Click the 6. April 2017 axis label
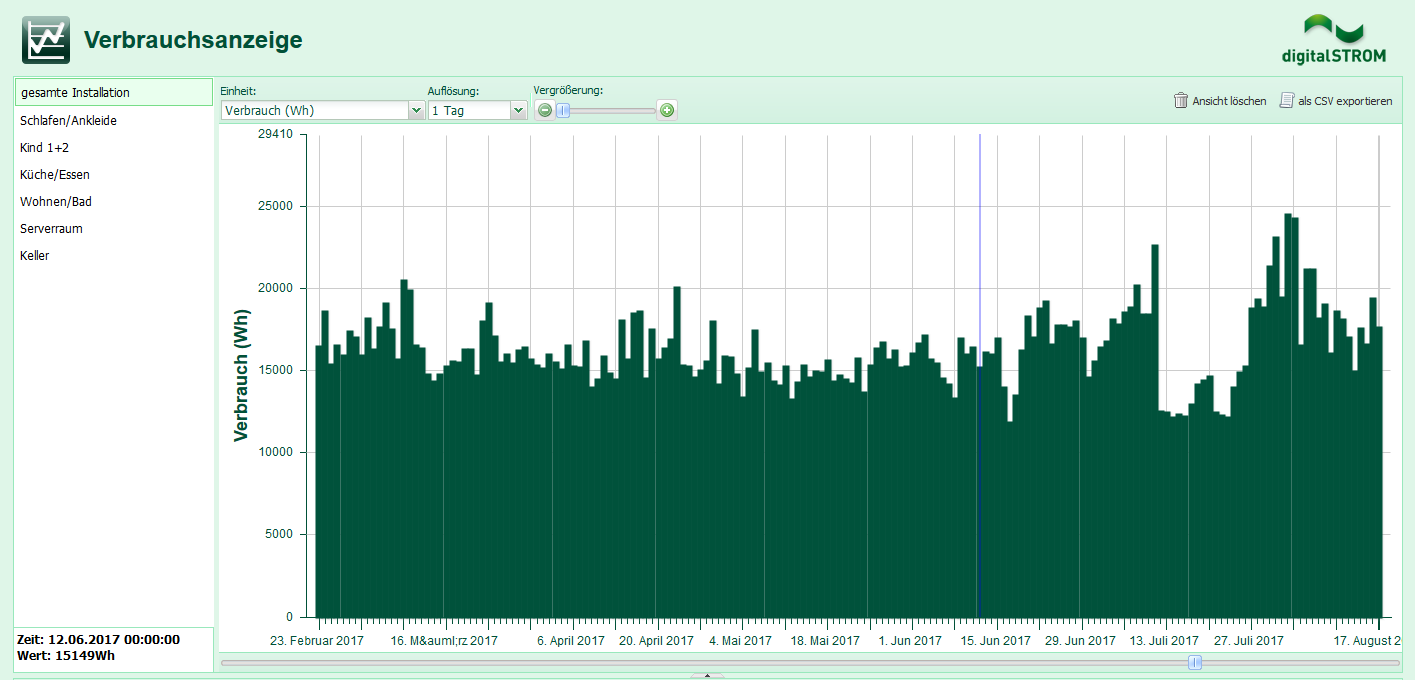This screenshot has width=1415, height=680. pos(571,640)
